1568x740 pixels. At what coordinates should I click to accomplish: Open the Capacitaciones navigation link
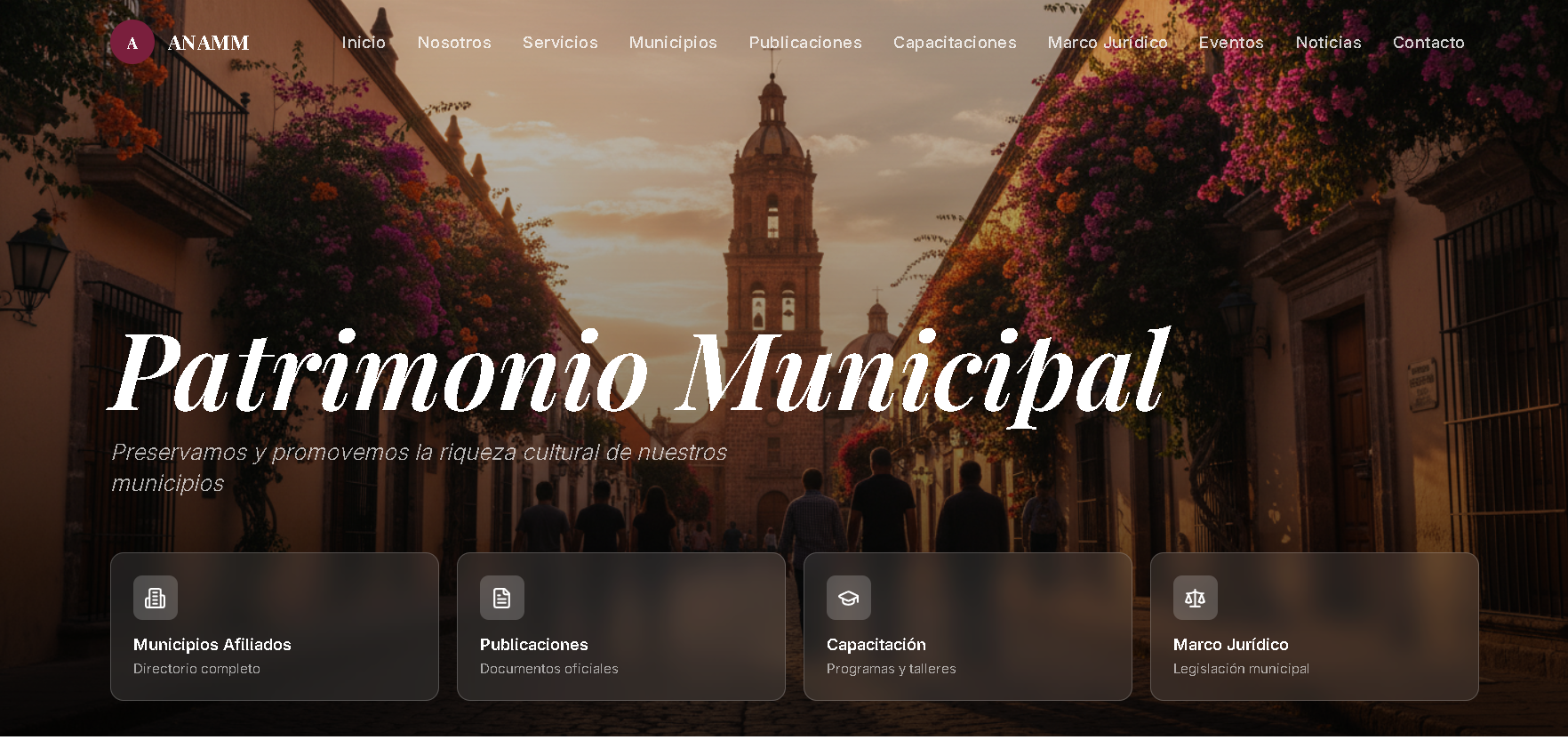[x=955, y=43]
